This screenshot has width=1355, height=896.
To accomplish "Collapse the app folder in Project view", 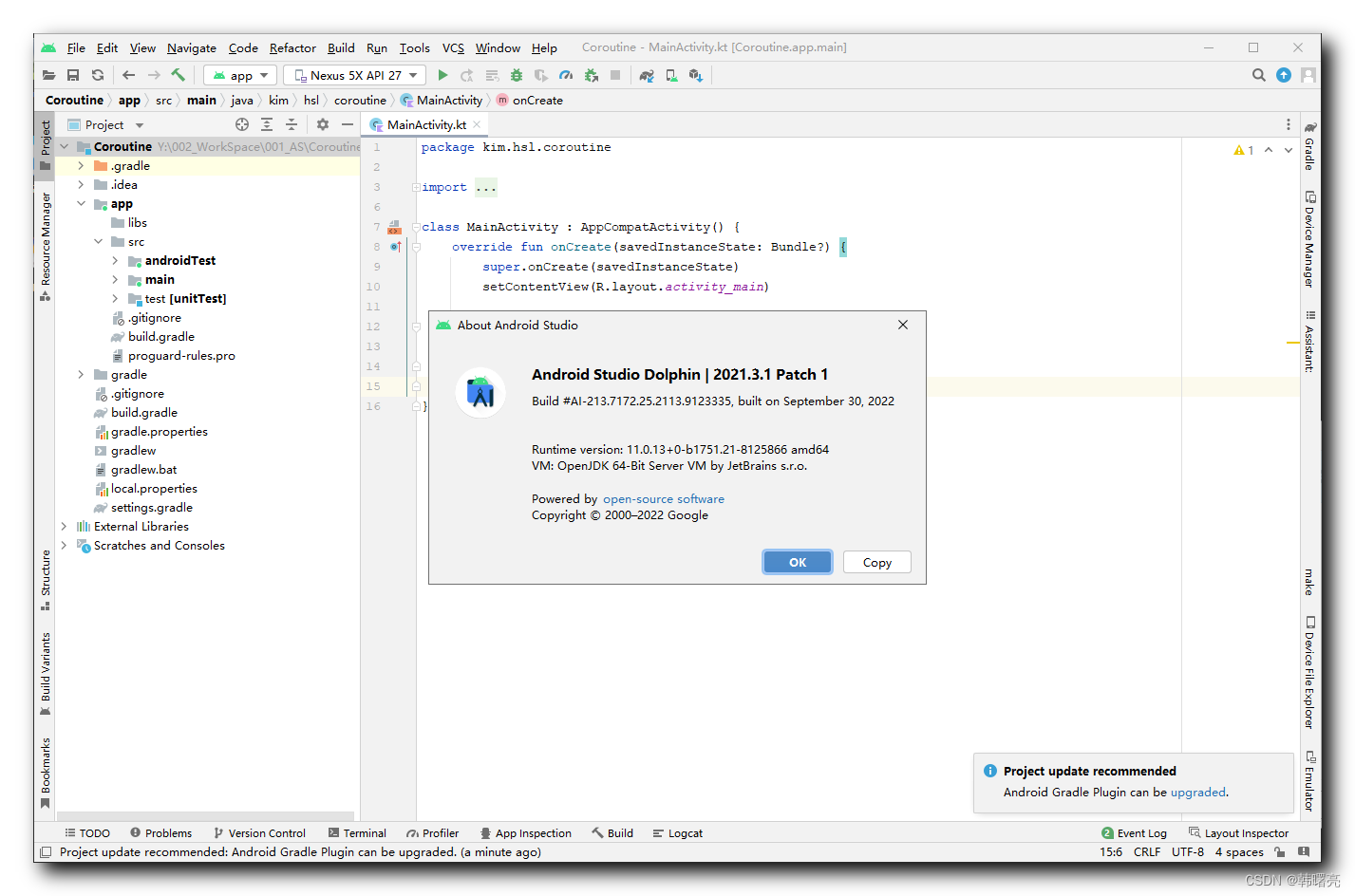I will 81,203.
